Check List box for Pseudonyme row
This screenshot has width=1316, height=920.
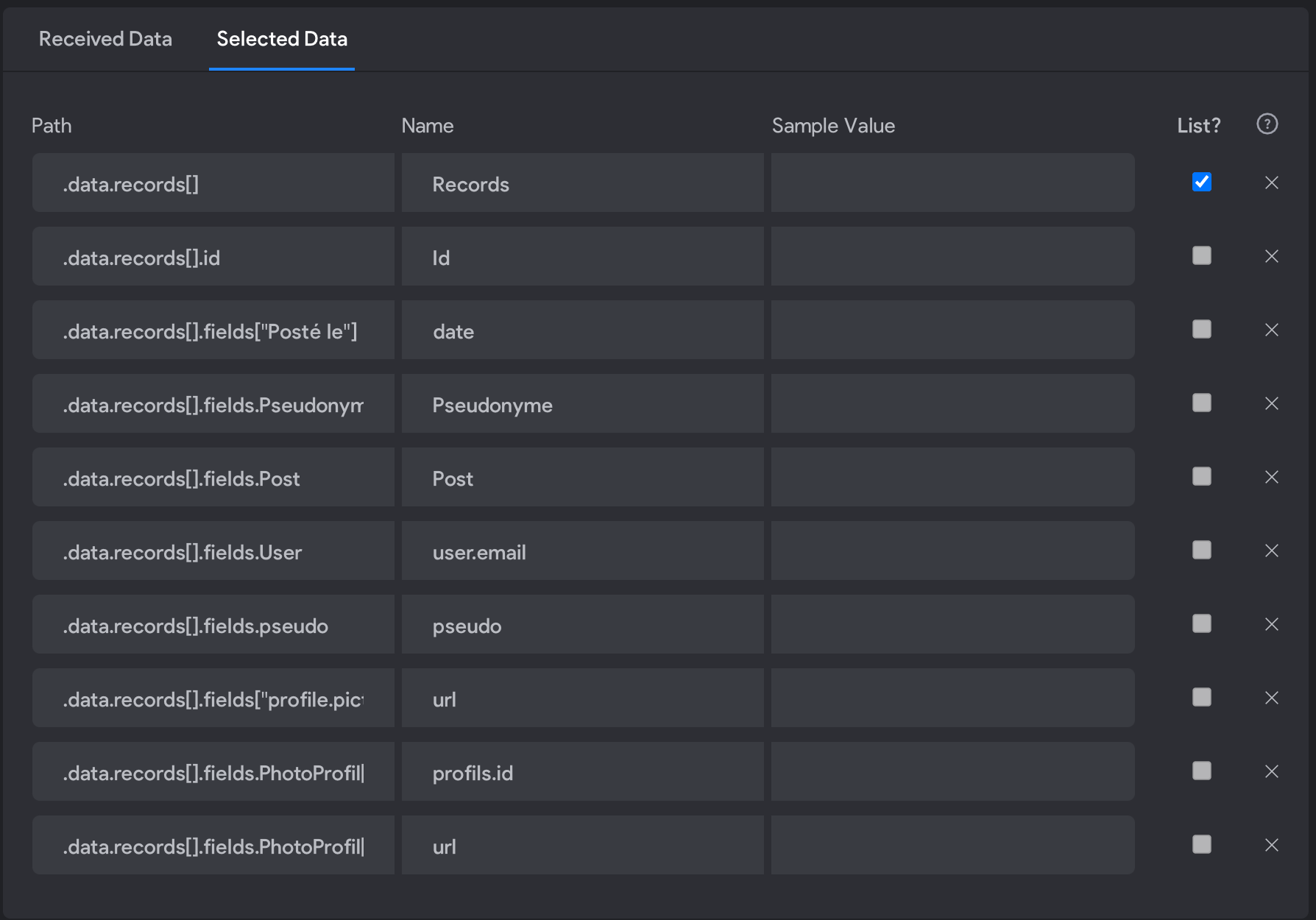[1201, 403]
